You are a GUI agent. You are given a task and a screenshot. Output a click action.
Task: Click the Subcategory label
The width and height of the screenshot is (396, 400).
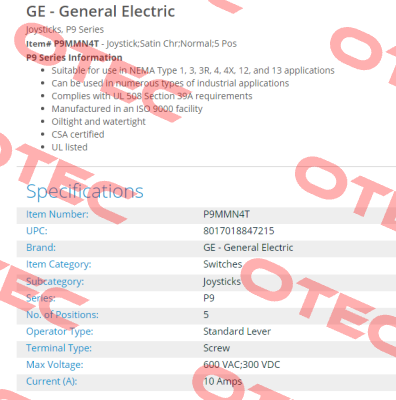click(55, 282)
